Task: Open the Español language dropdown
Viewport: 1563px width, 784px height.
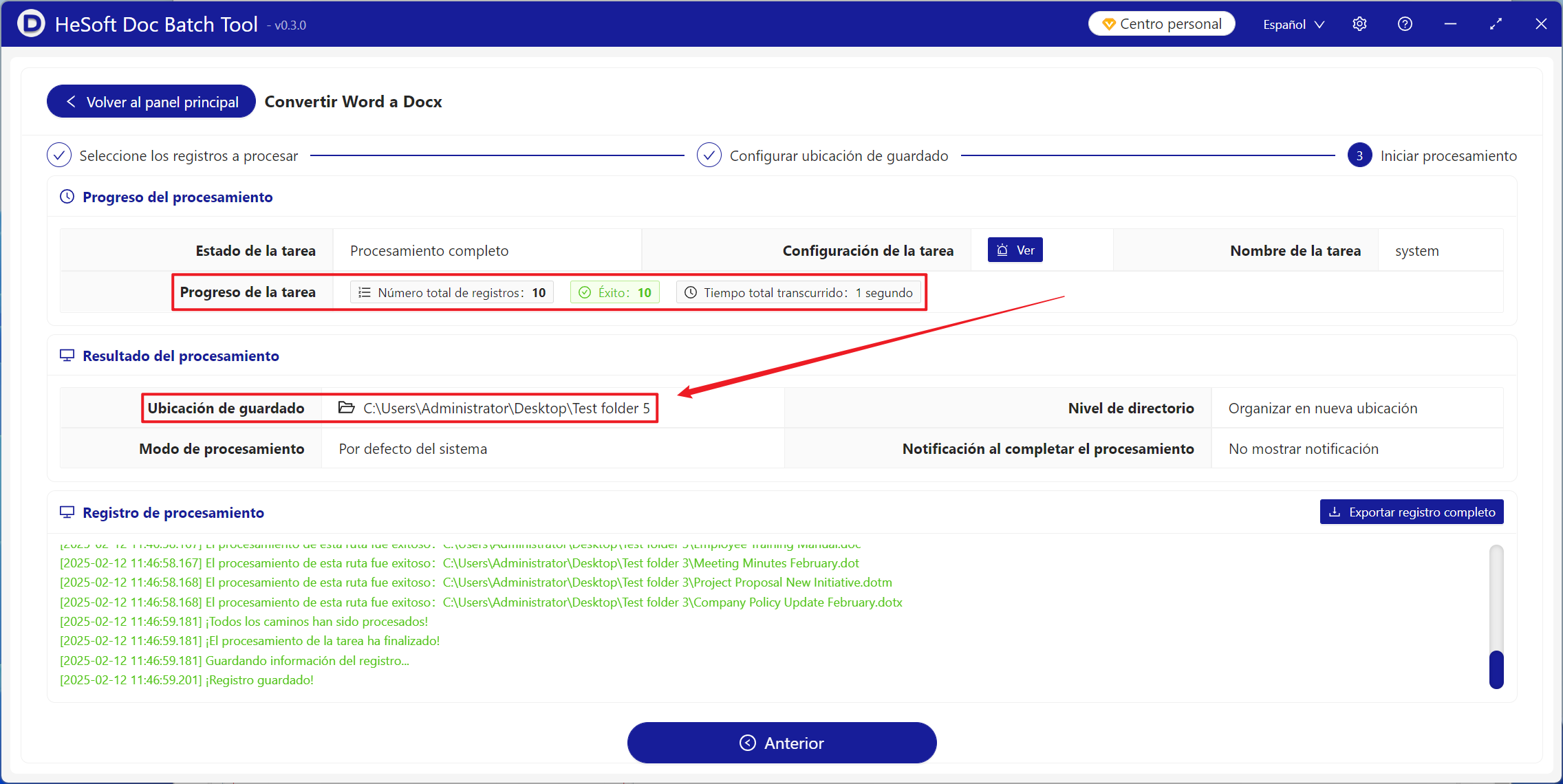Action: coord(1293,24)
